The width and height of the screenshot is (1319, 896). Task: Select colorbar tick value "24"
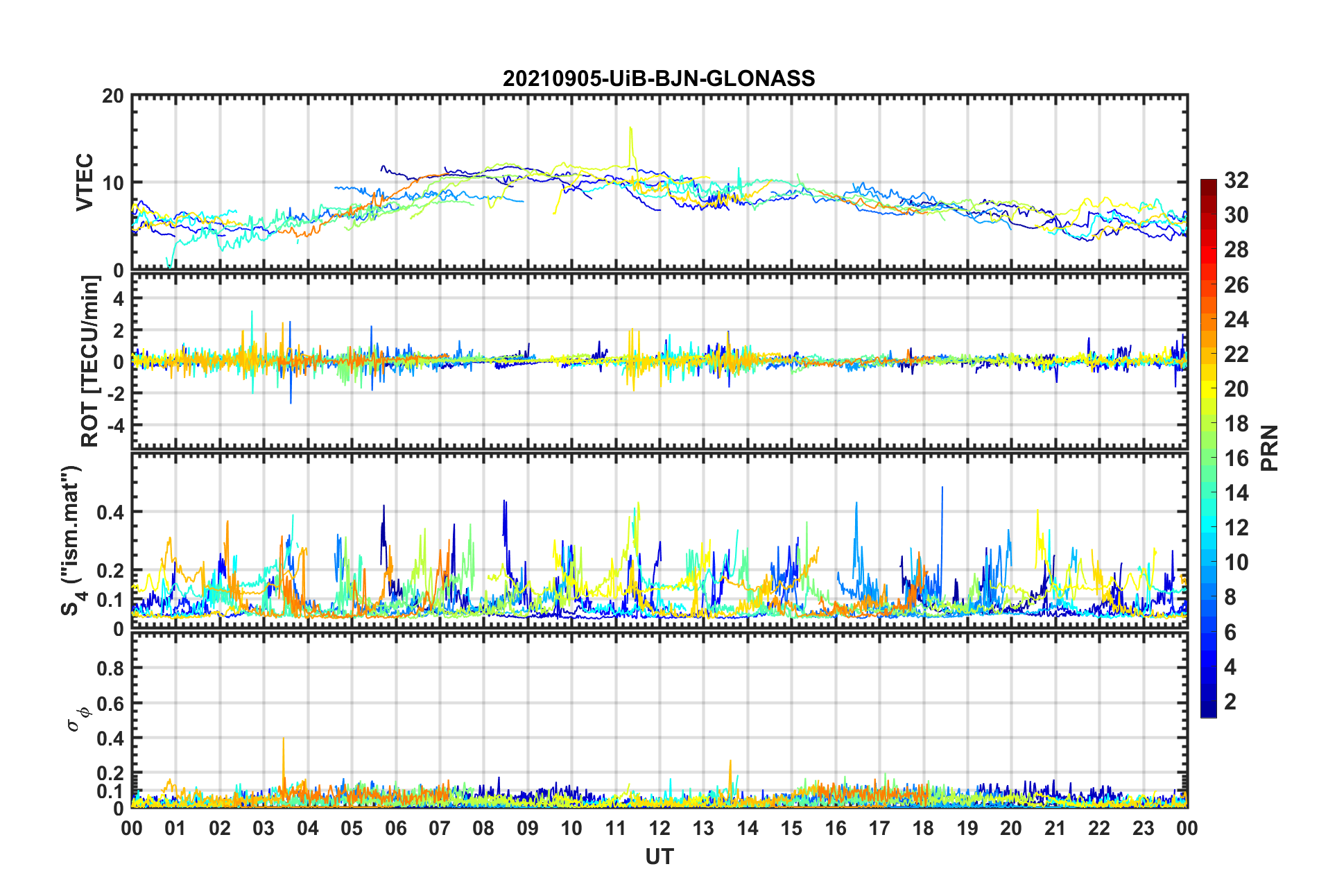click(x=1236, y=320)
